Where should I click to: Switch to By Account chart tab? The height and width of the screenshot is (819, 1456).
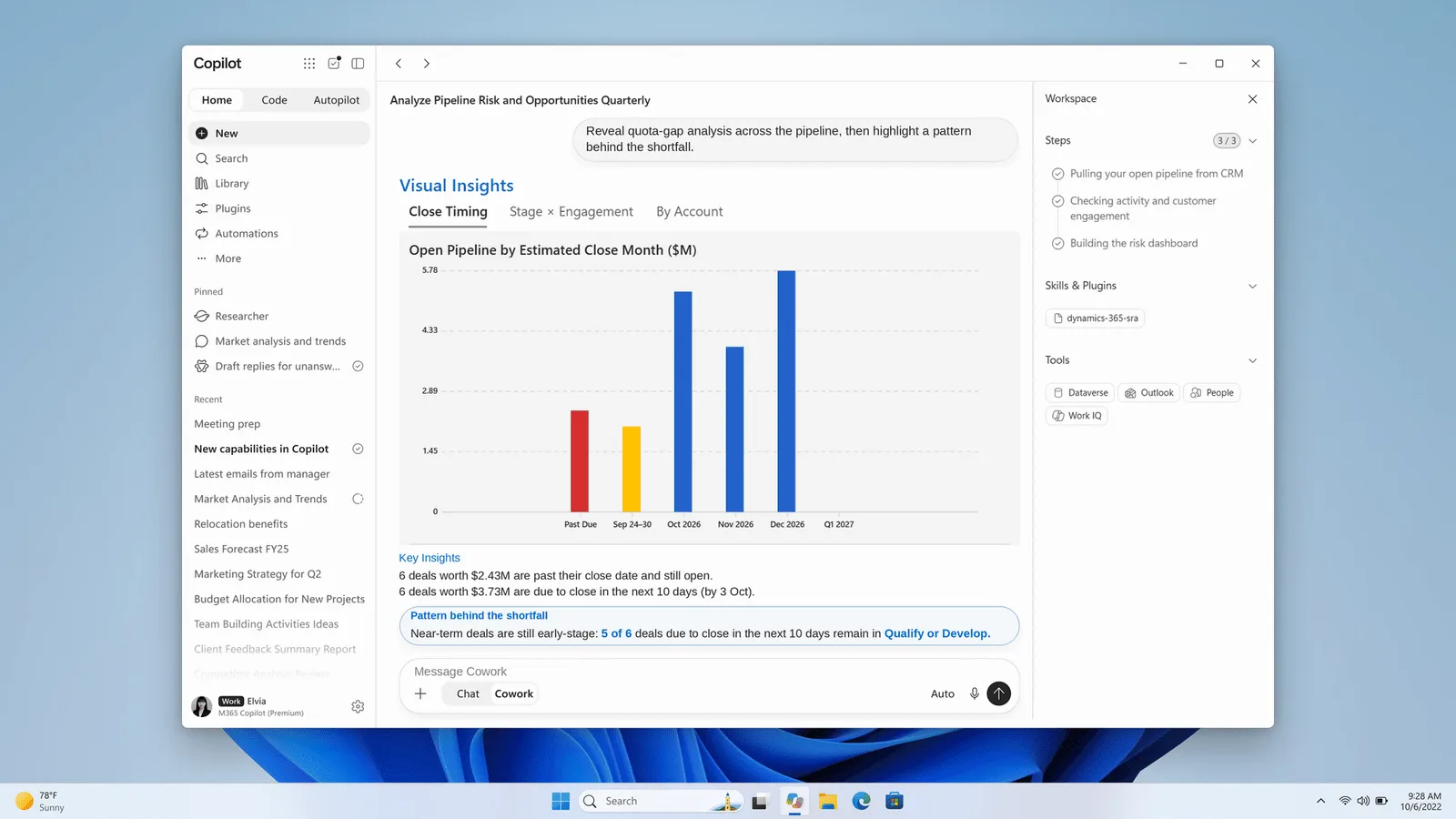(690, 212)
